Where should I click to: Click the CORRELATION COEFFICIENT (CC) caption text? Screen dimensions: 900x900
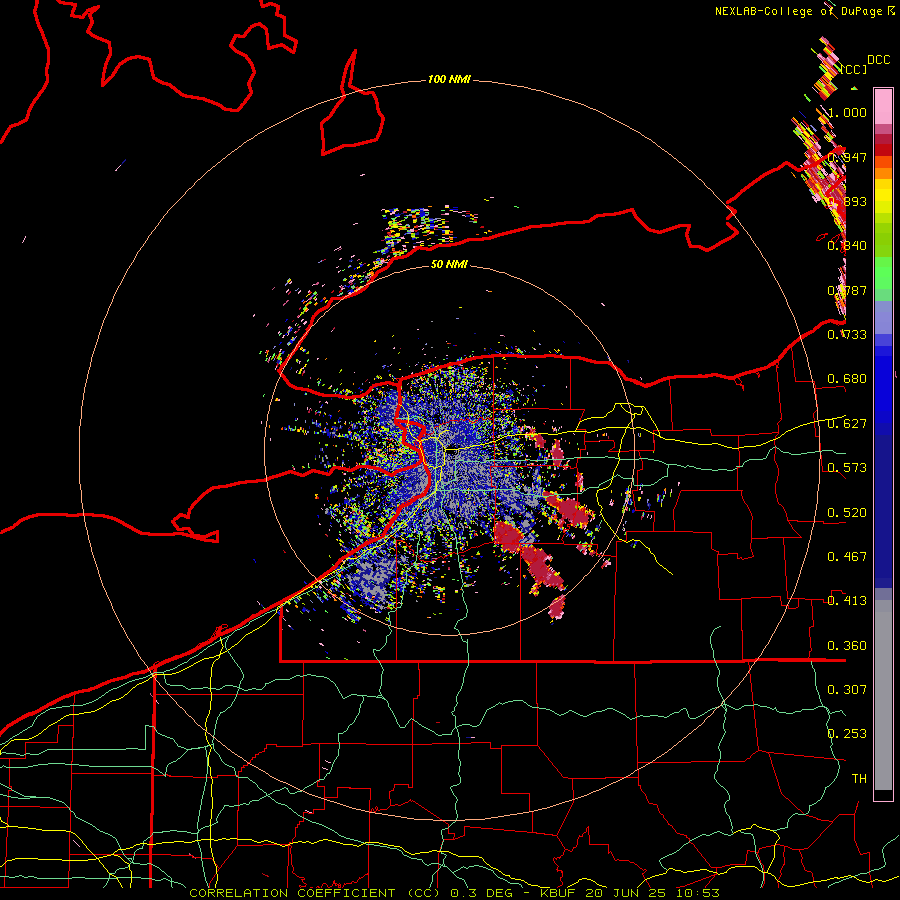pyautogui.click(x=315, y=893)
